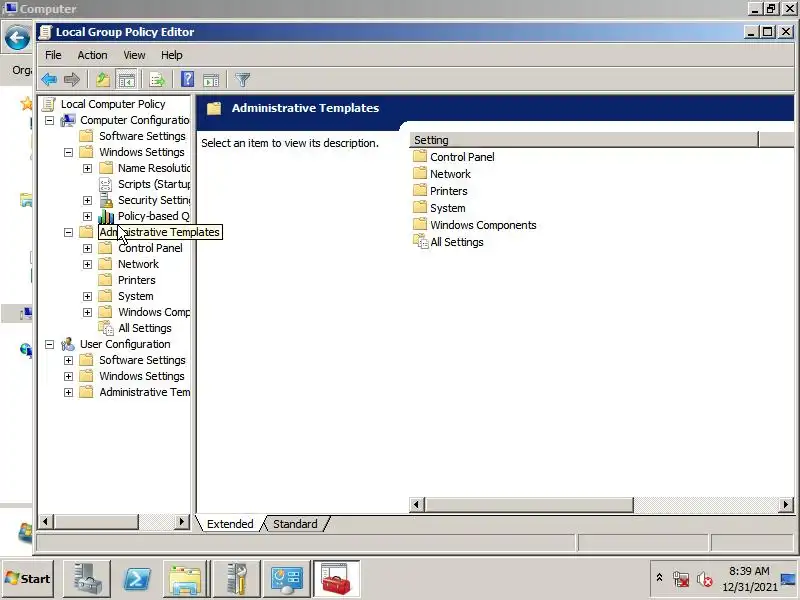Click the list pane horizontal scrollbar thumb
The image size is (800, 600).
click(x=529, y=505)
